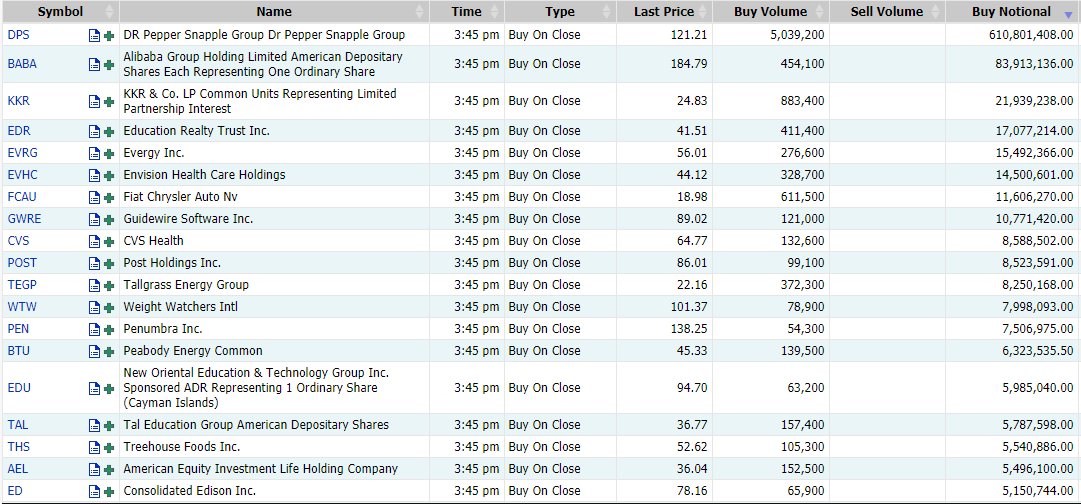This screenshot has width=1081, height=504.
Task: Sort table by Name column arrows
Action: [x=421, y=12]
